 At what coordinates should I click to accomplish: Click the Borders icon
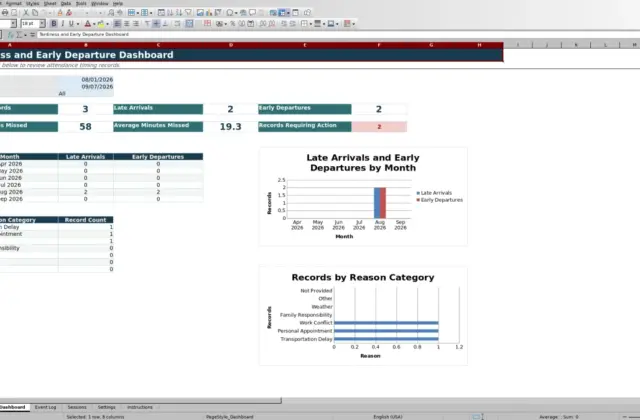[x=304, y=24]
